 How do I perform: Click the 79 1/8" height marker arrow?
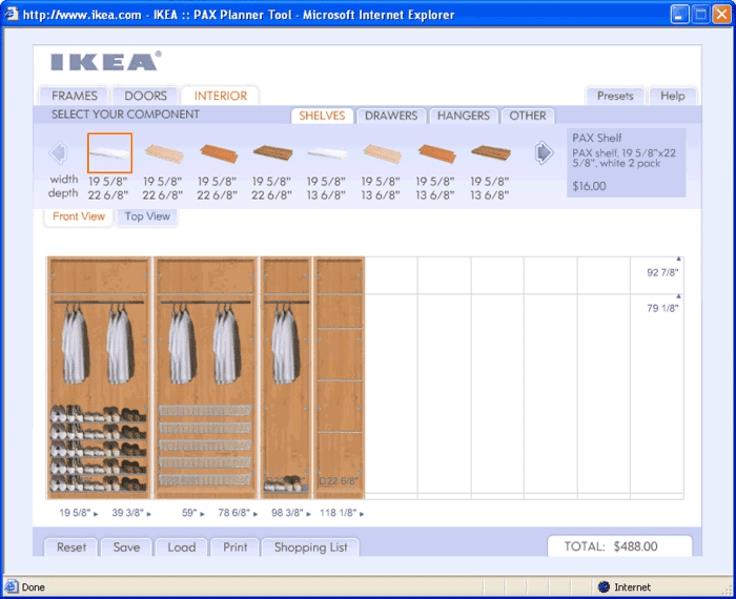[x=678, y=296]
